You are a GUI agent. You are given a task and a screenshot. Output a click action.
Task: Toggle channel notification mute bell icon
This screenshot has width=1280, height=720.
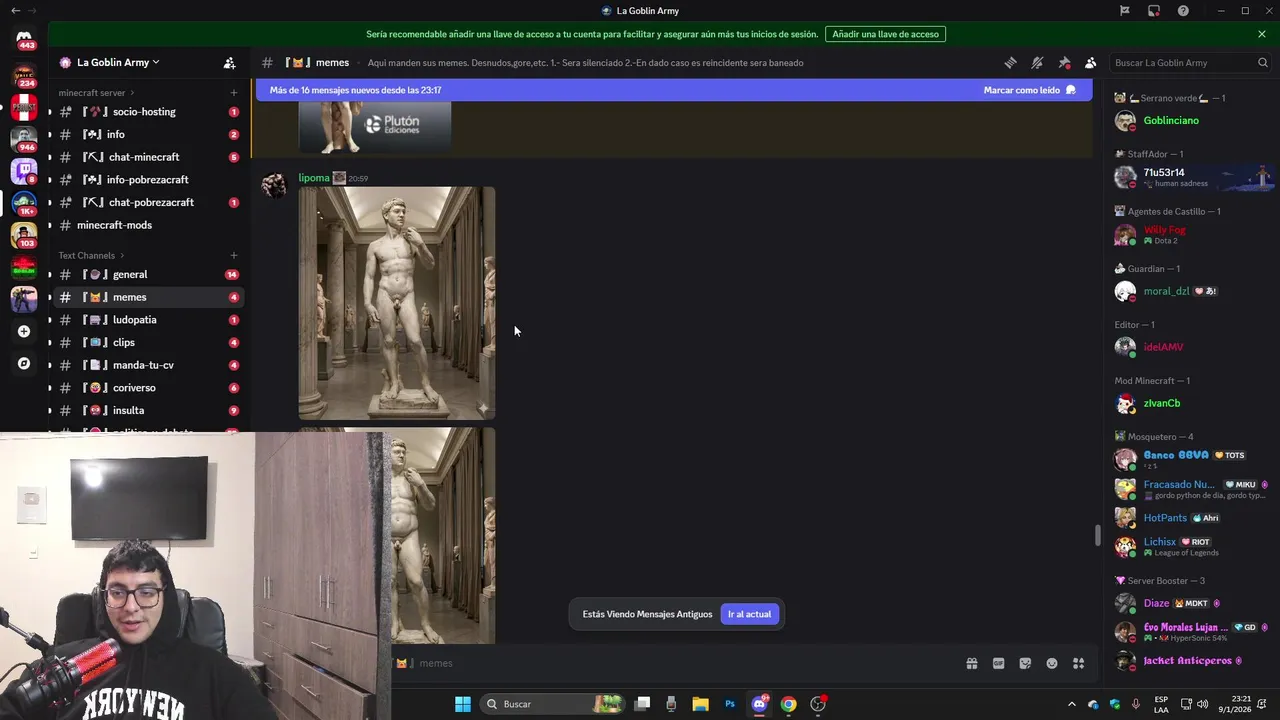[1037, 62]
